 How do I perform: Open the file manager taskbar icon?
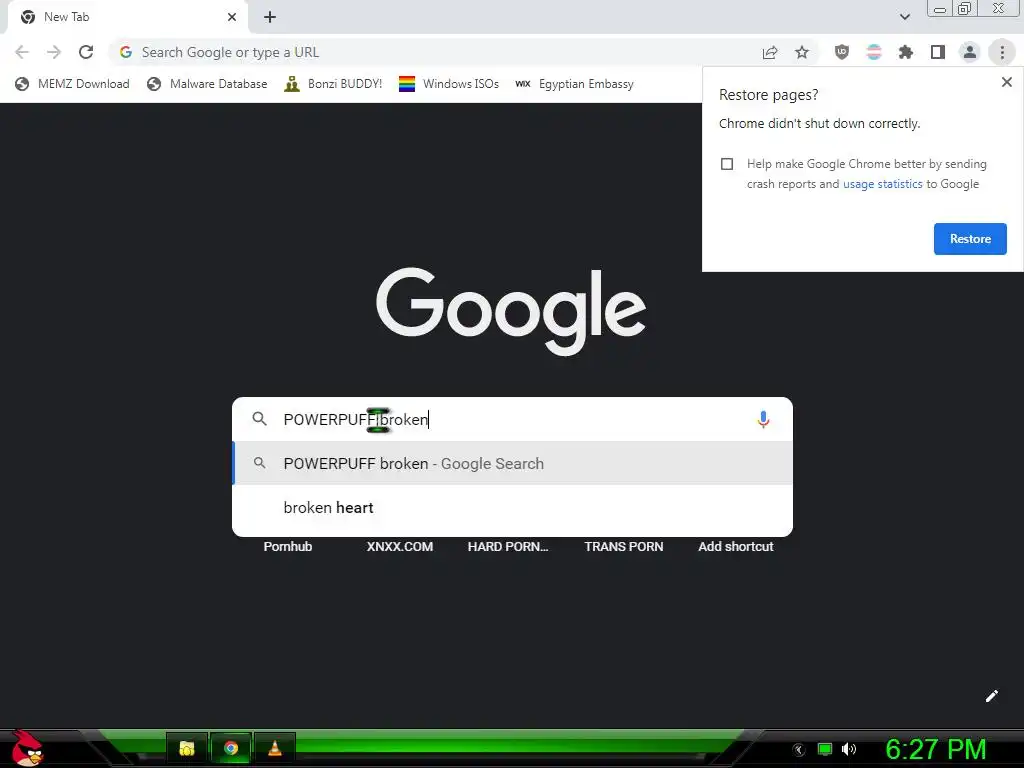[187, 748]
